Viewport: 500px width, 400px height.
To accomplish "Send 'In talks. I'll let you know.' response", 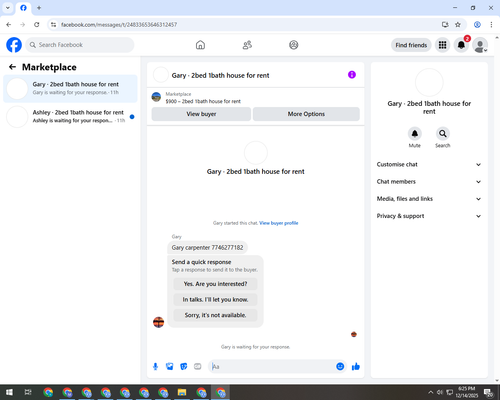I will click(215, 300).
